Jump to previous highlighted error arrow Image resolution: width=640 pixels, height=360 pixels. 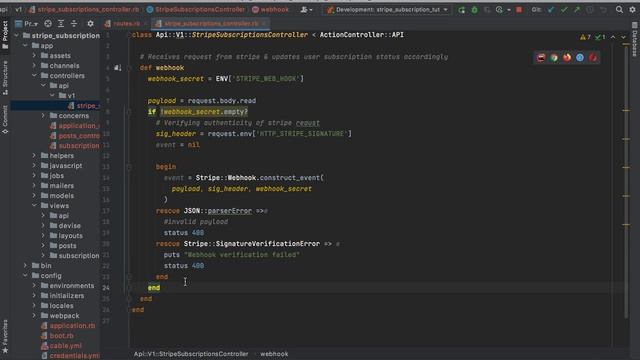tap(613, 37)
